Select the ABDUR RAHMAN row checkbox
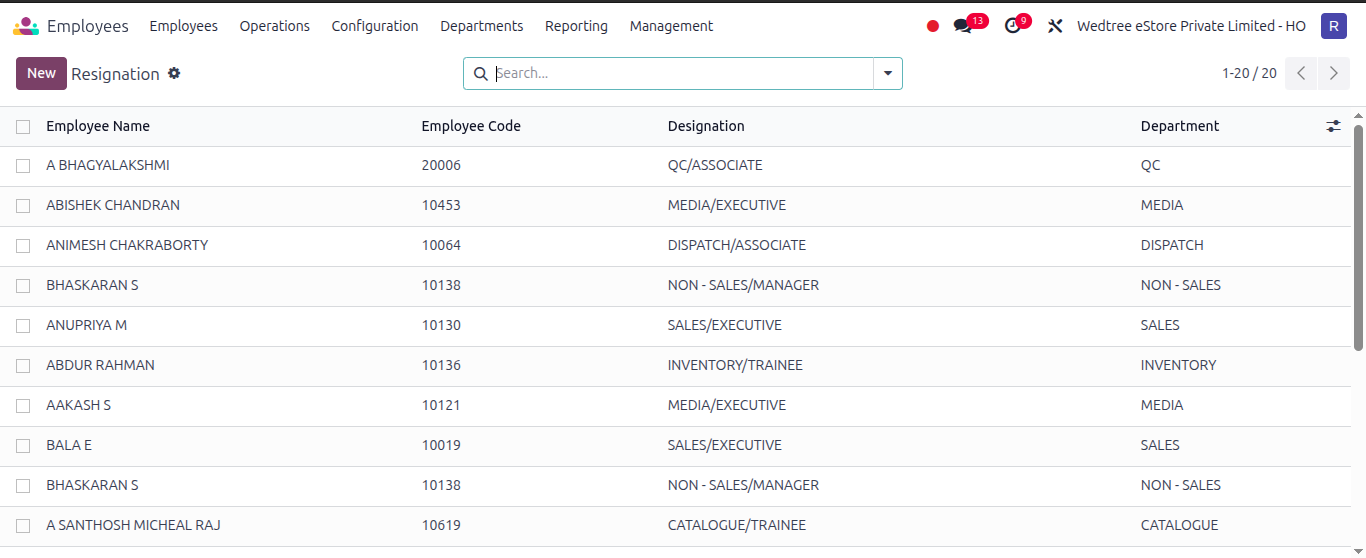Viewport: 1366px width, 558px height. tap(23, 366)
